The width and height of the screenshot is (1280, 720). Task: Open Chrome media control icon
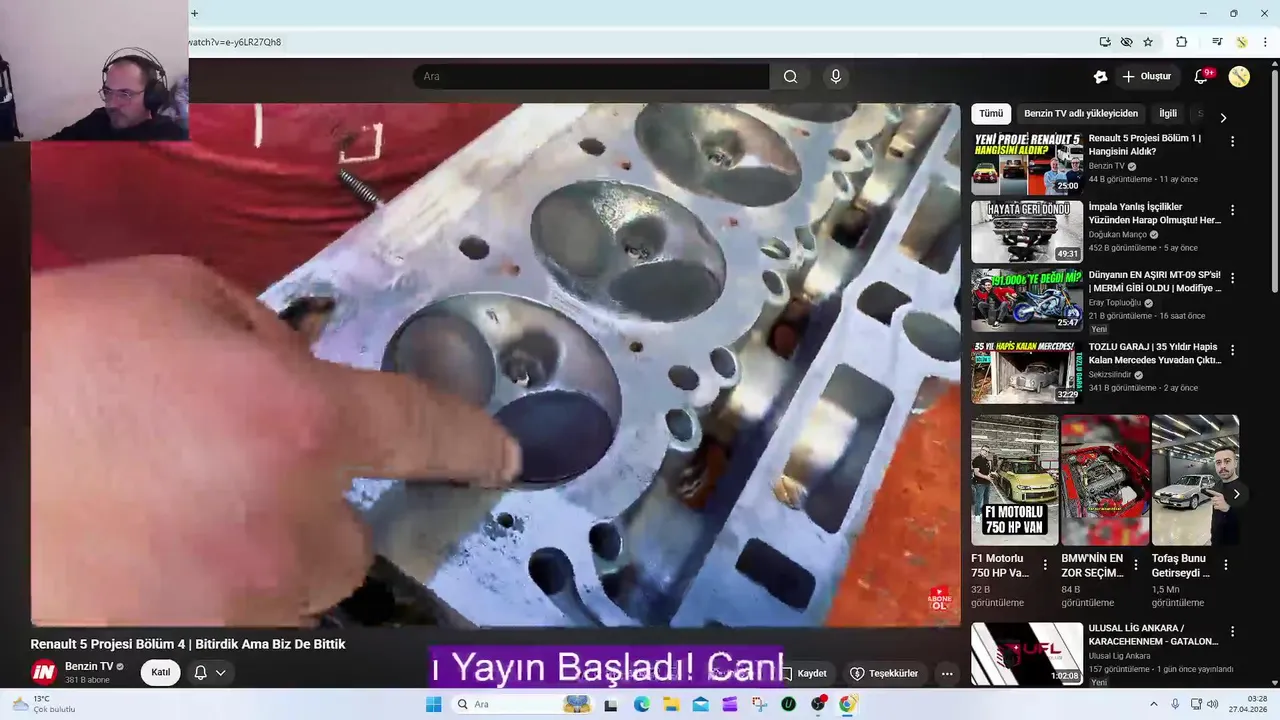pyautogui.click(x=1217, y=42)
